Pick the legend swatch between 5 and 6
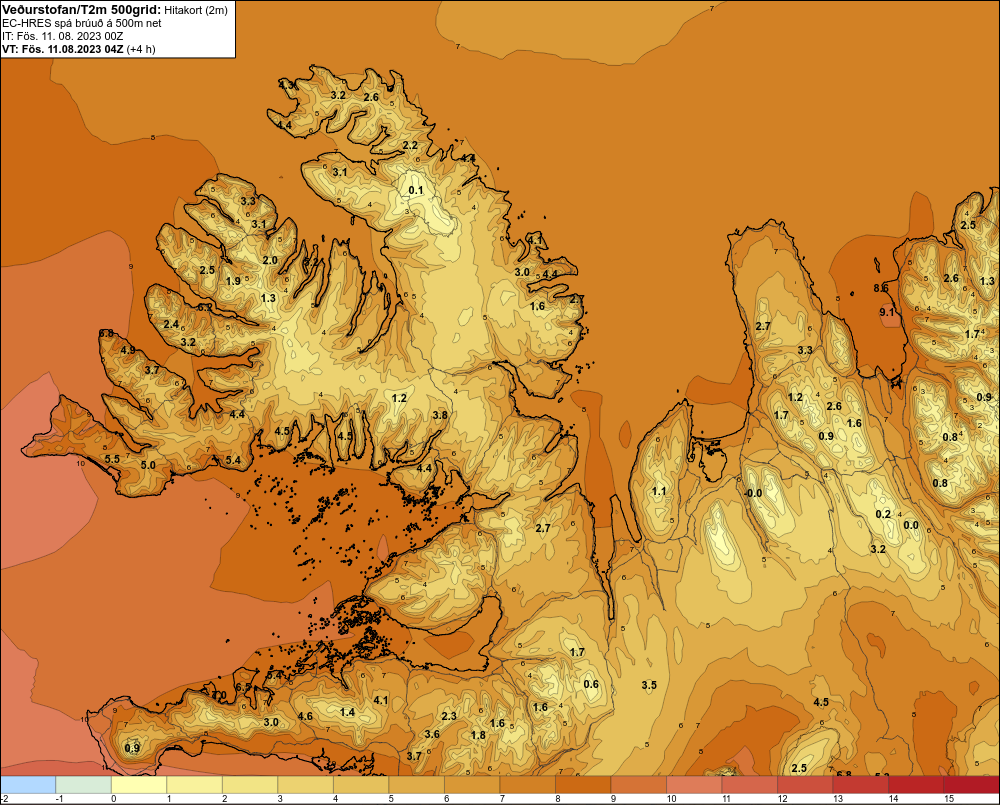Screen dimensions: 1000x805 tap(416, 784)
